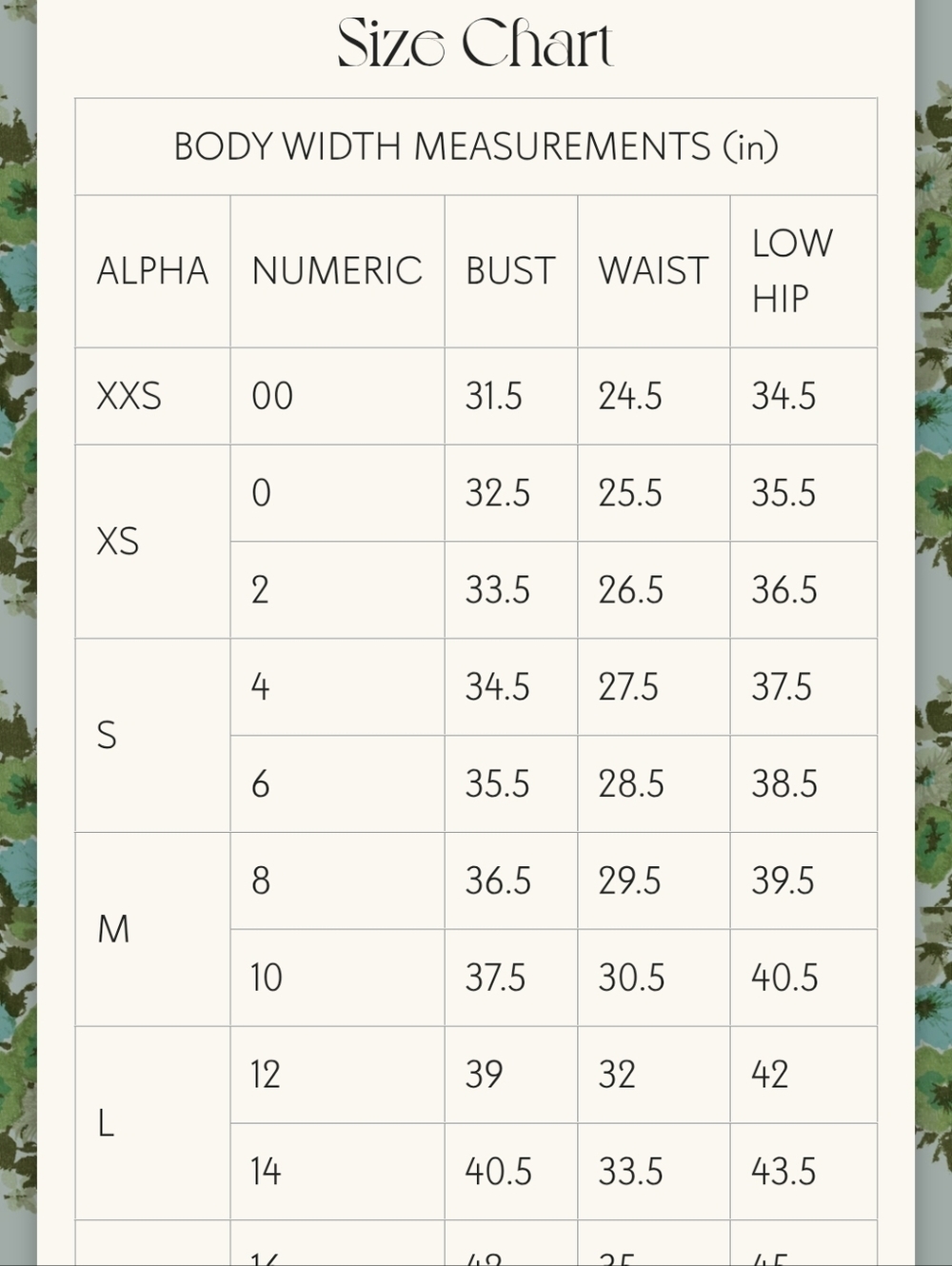Select the XS alpha size cell

153,542
